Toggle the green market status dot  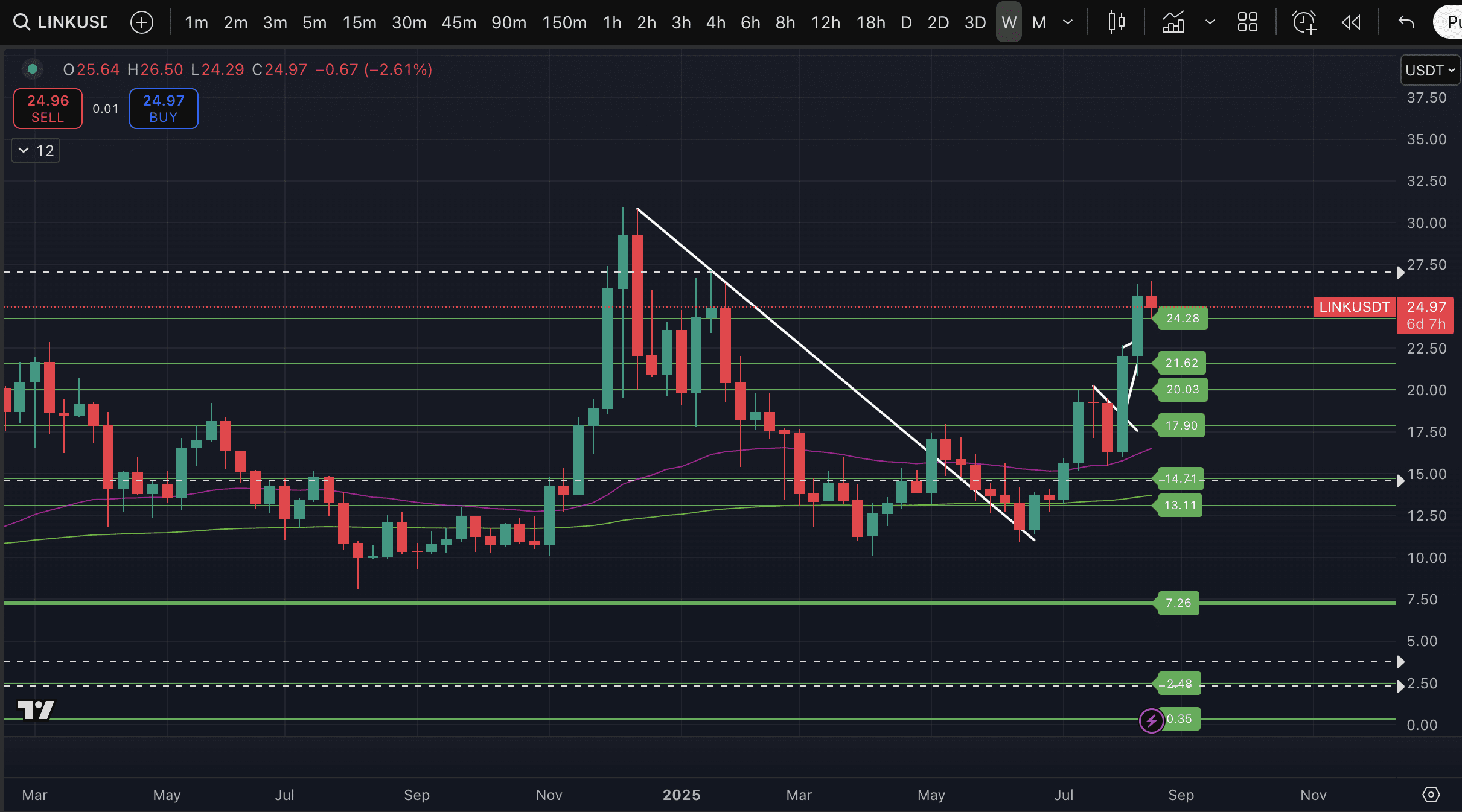coord(33,69)
